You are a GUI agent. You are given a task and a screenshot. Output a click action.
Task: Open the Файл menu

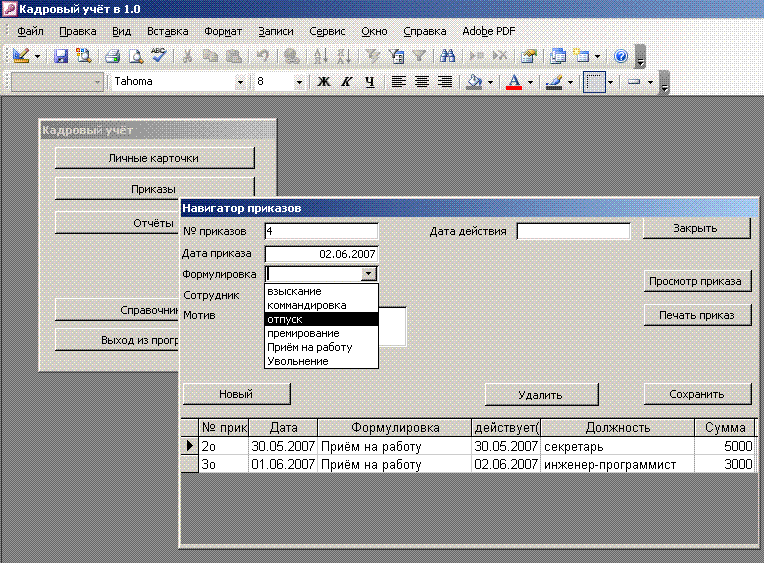(x=30, y=31)
